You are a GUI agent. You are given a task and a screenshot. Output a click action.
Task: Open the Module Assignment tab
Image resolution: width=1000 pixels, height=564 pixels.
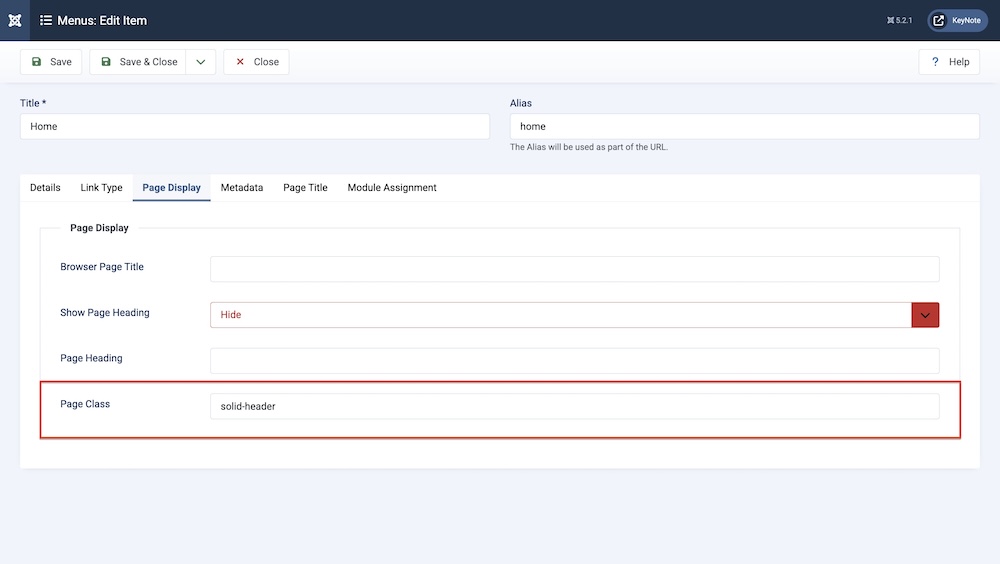click(392, 188)
